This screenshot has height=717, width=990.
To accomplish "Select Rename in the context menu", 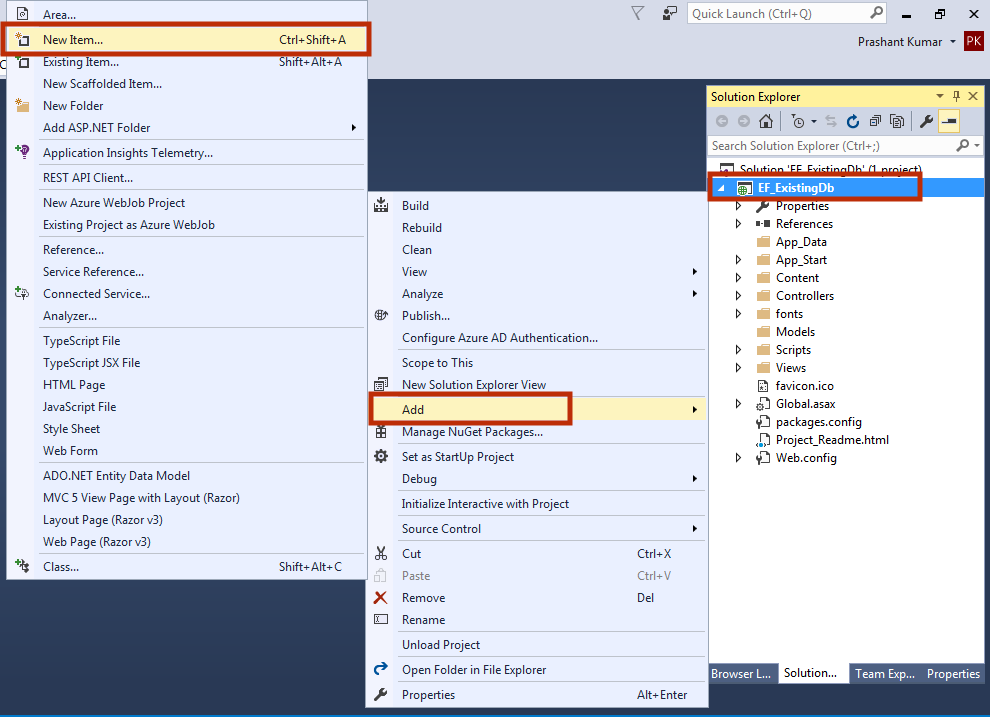I will [537, 620].
